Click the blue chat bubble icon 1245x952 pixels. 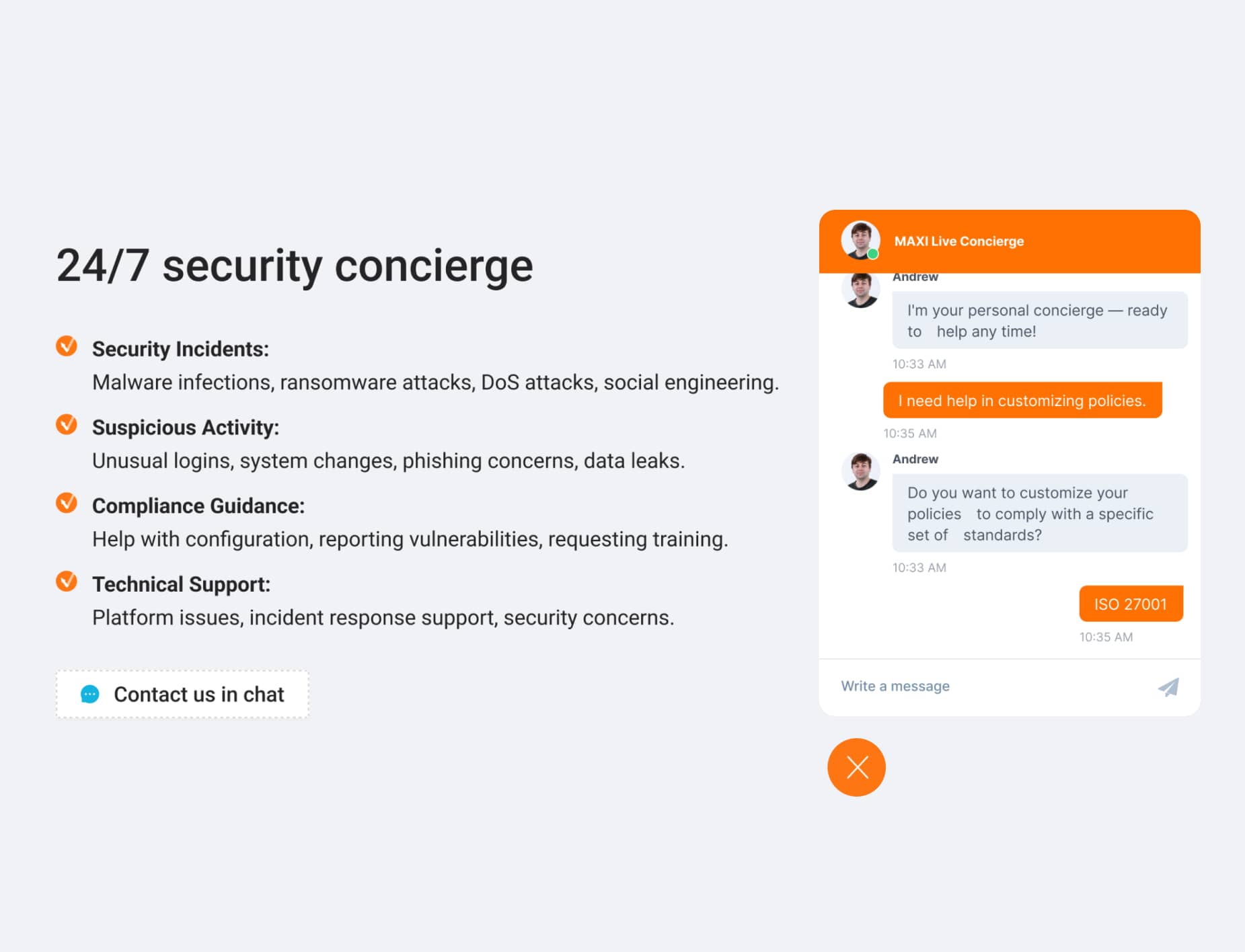[89, 695]
